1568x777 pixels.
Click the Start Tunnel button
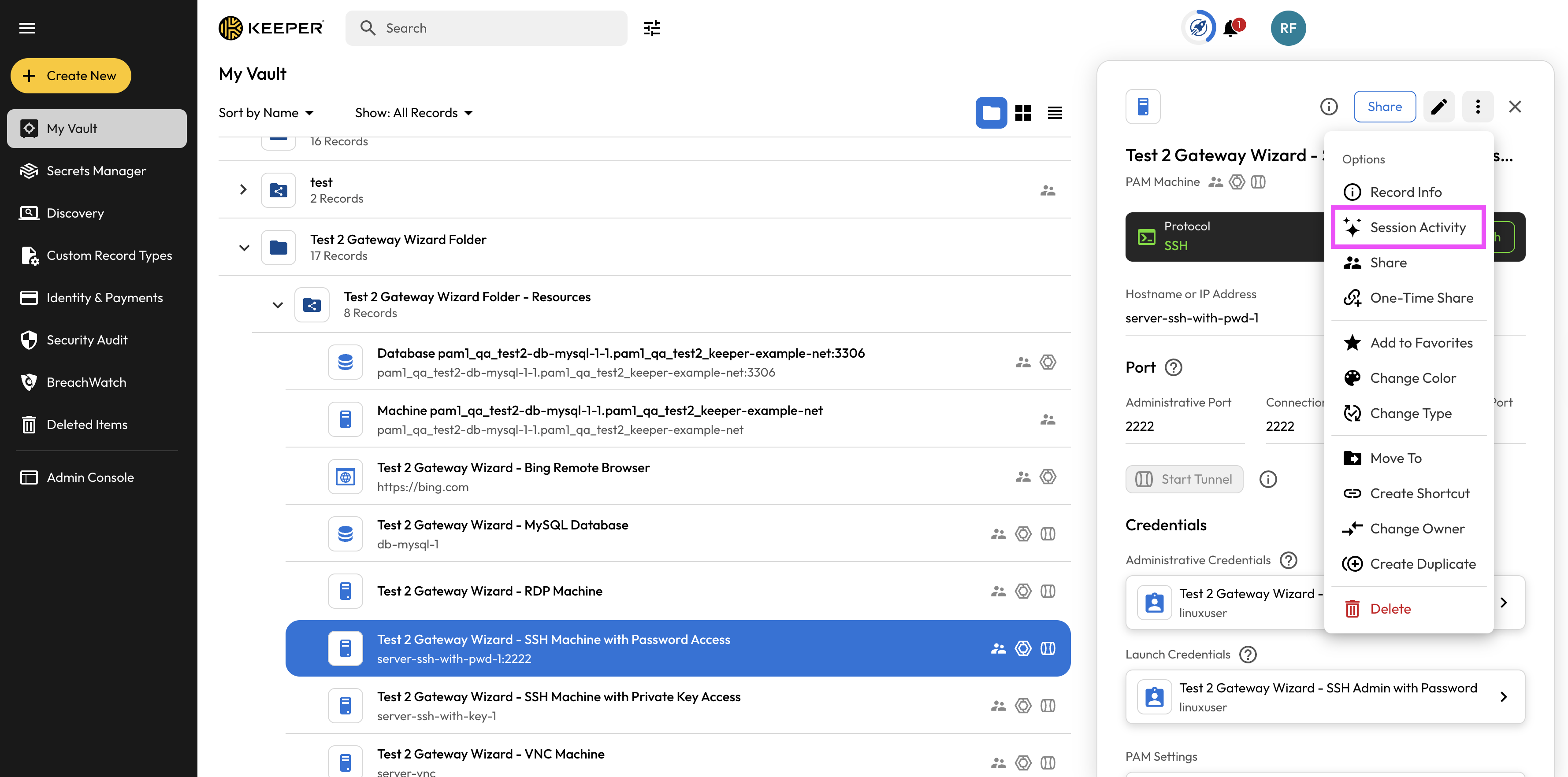coord(1184,479)
